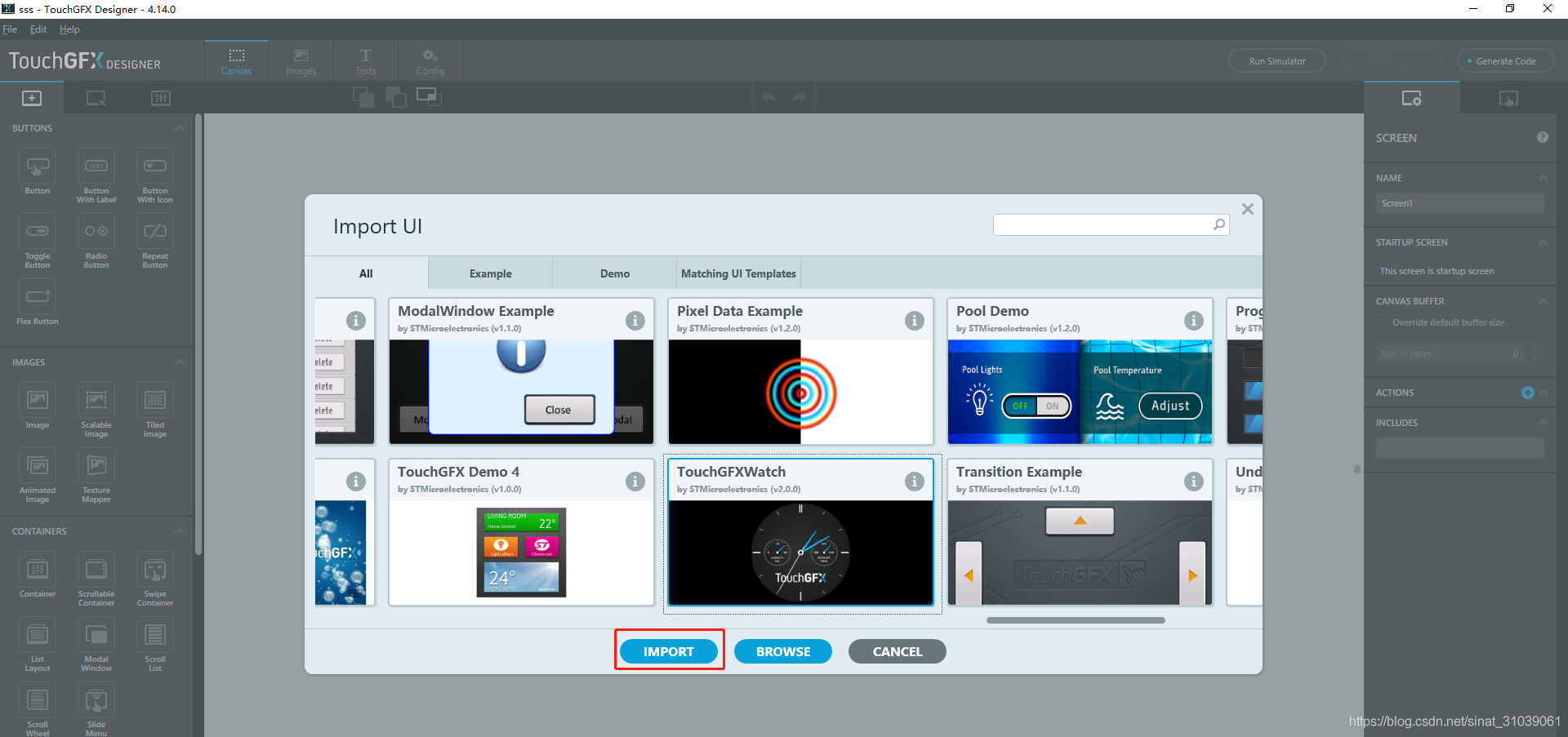
Task: Click the screen Name input field
Action: pyautogui.click(x=1460, y=203)
